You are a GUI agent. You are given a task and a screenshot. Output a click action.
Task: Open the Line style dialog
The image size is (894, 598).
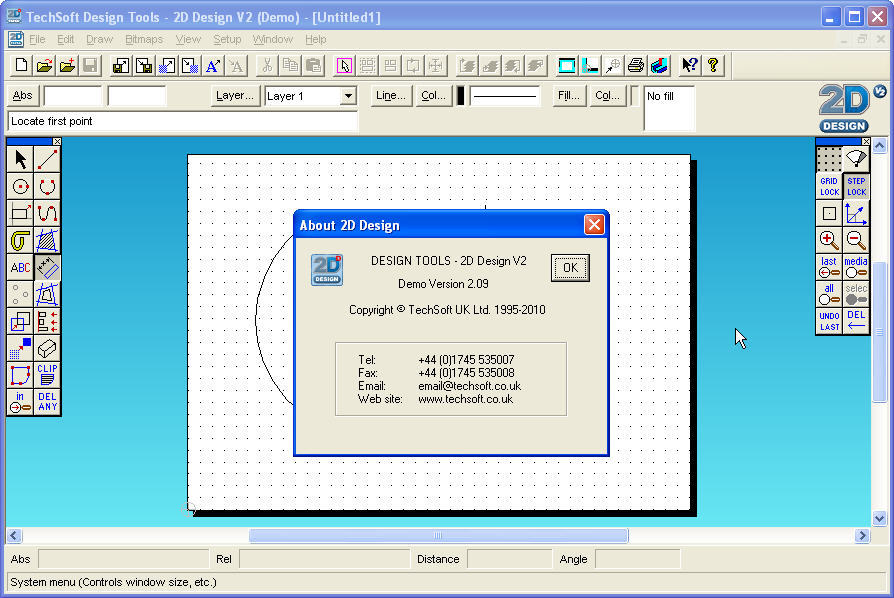[x=390, y=96]
